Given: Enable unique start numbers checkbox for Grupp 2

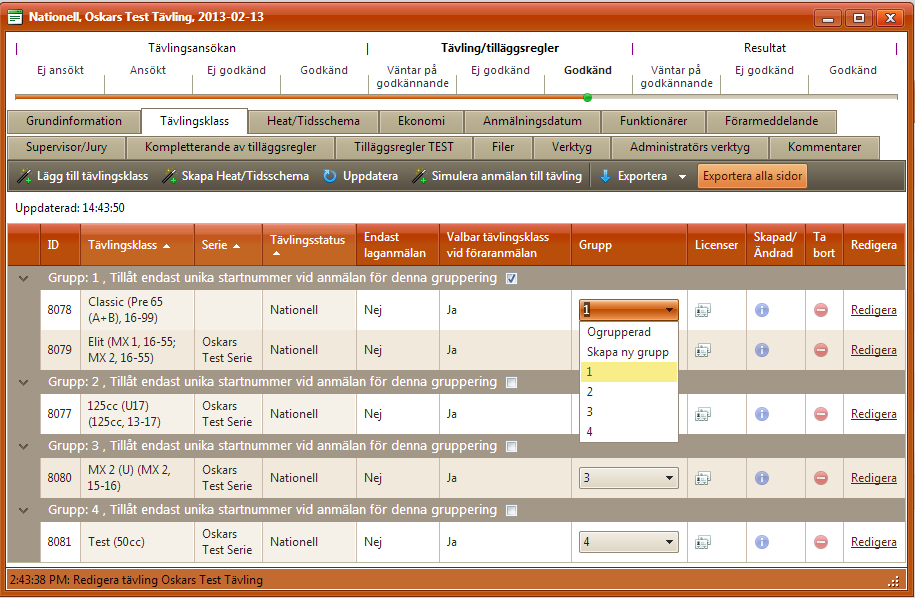Looking at the screenshot, I should 512,383.
